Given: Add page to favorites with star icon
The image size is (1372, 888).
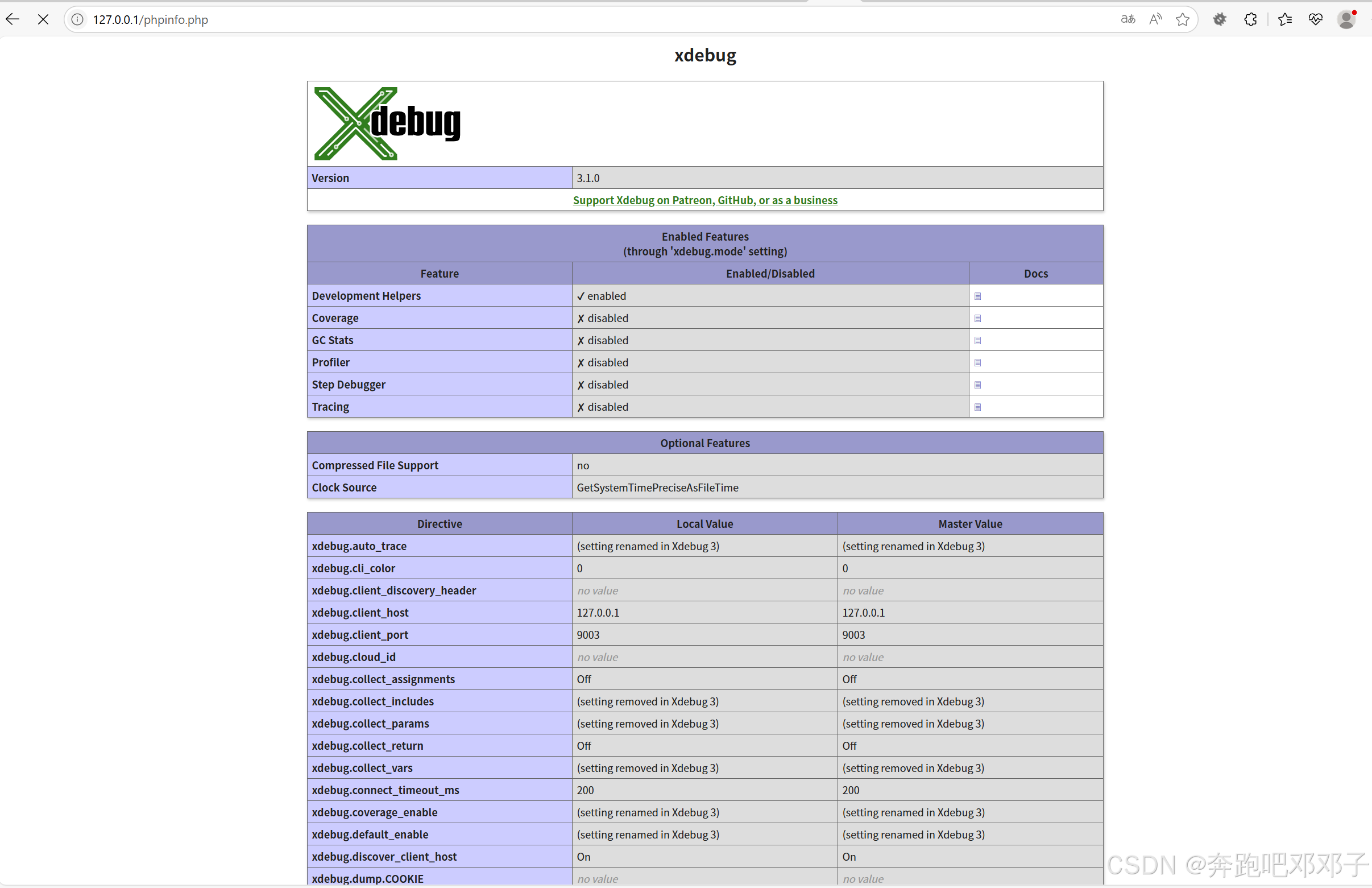Looking at the screenshot, I should tap(1183, 19).
